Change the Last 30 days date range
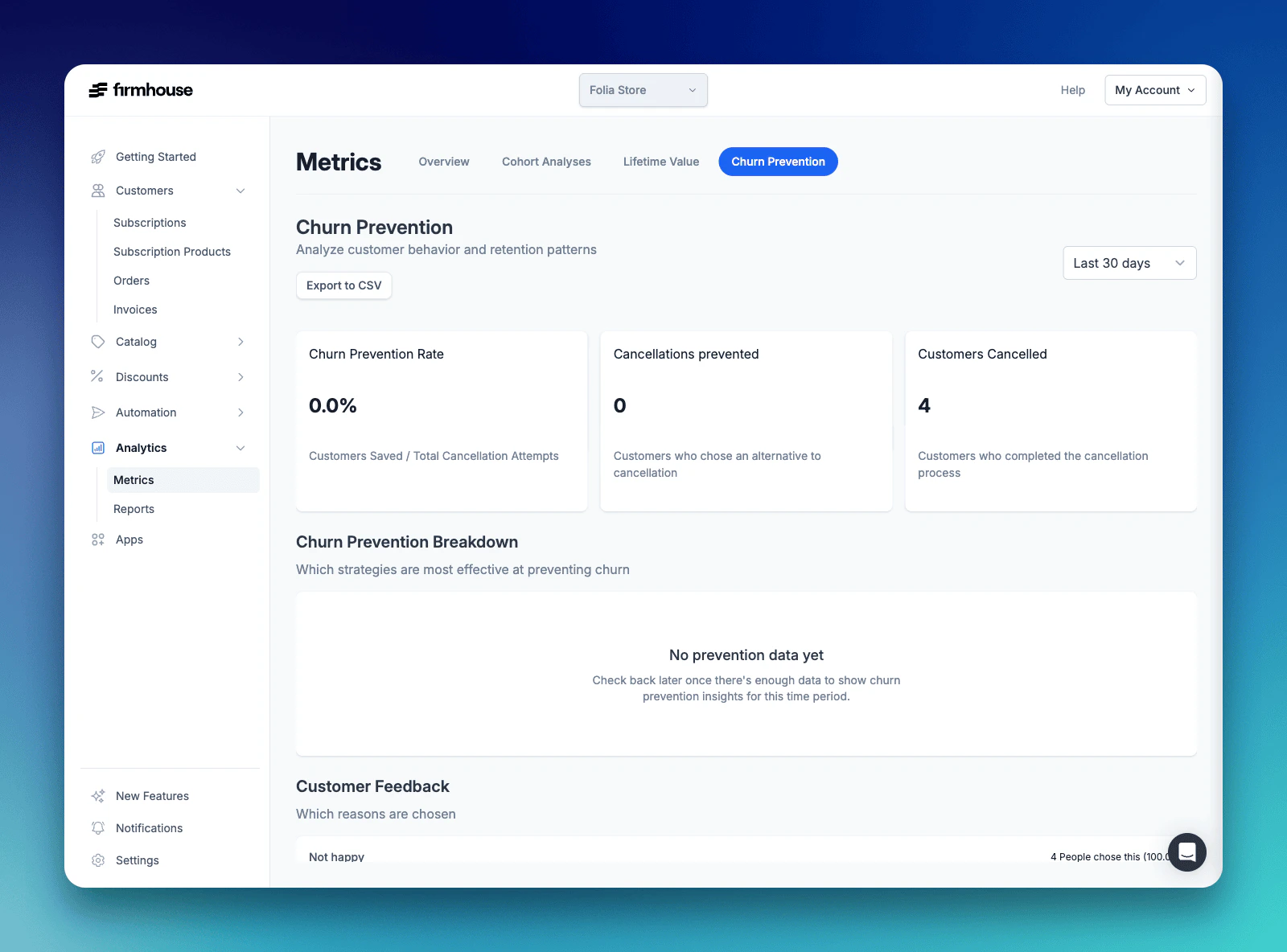This screenshot has height=952, width=1287. (1129, 263)
